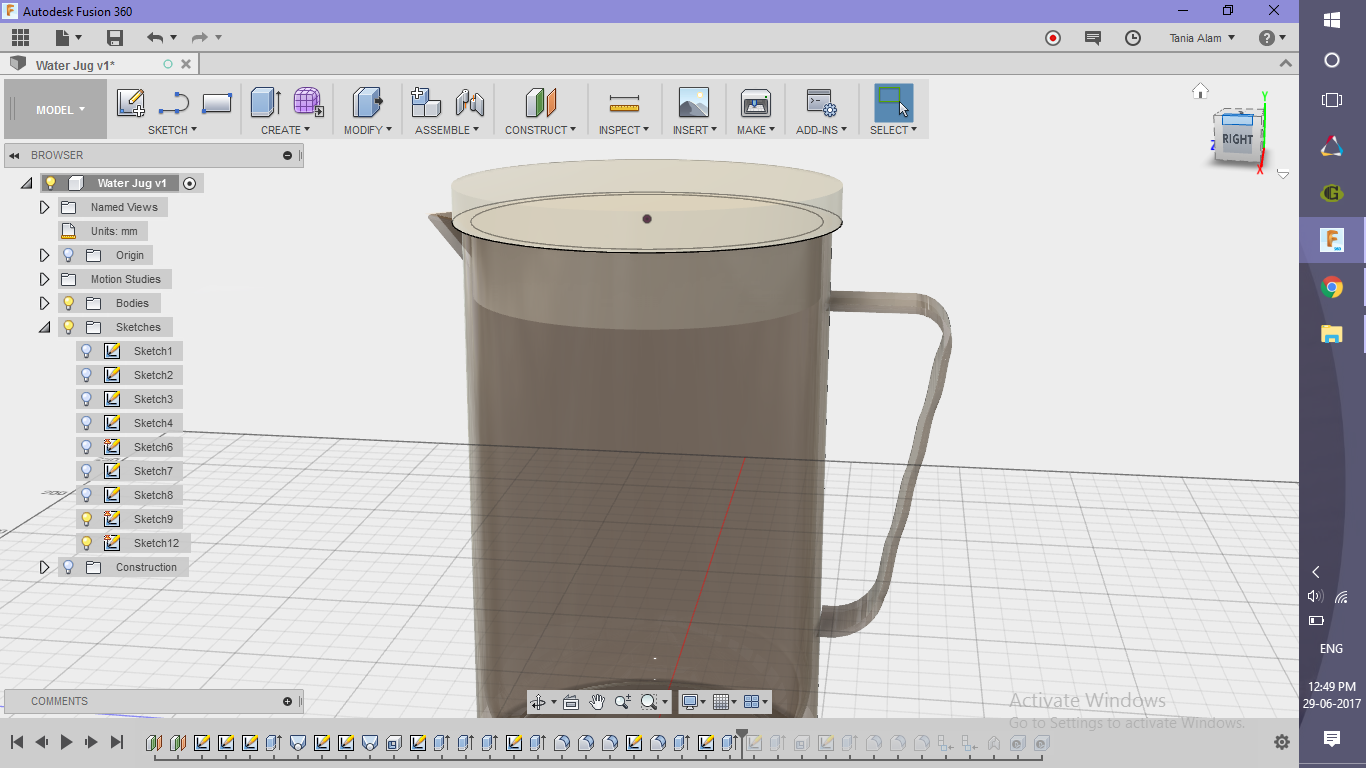The image size is (1366, 768).
Task: Expand the Named Views folder
Action: 44,207
